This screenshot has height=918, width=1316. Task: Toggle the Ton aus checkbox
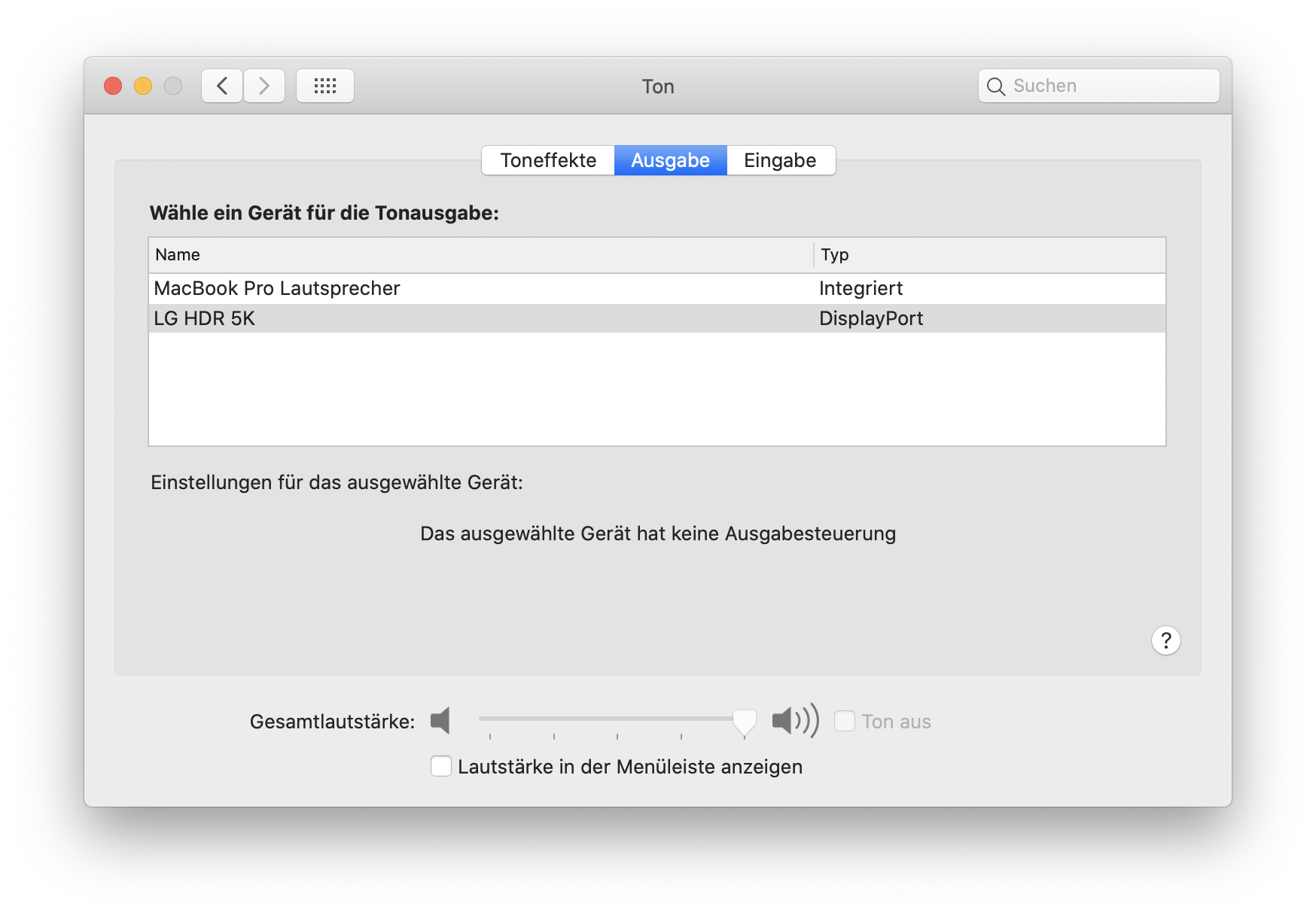(x=845, y=721)
